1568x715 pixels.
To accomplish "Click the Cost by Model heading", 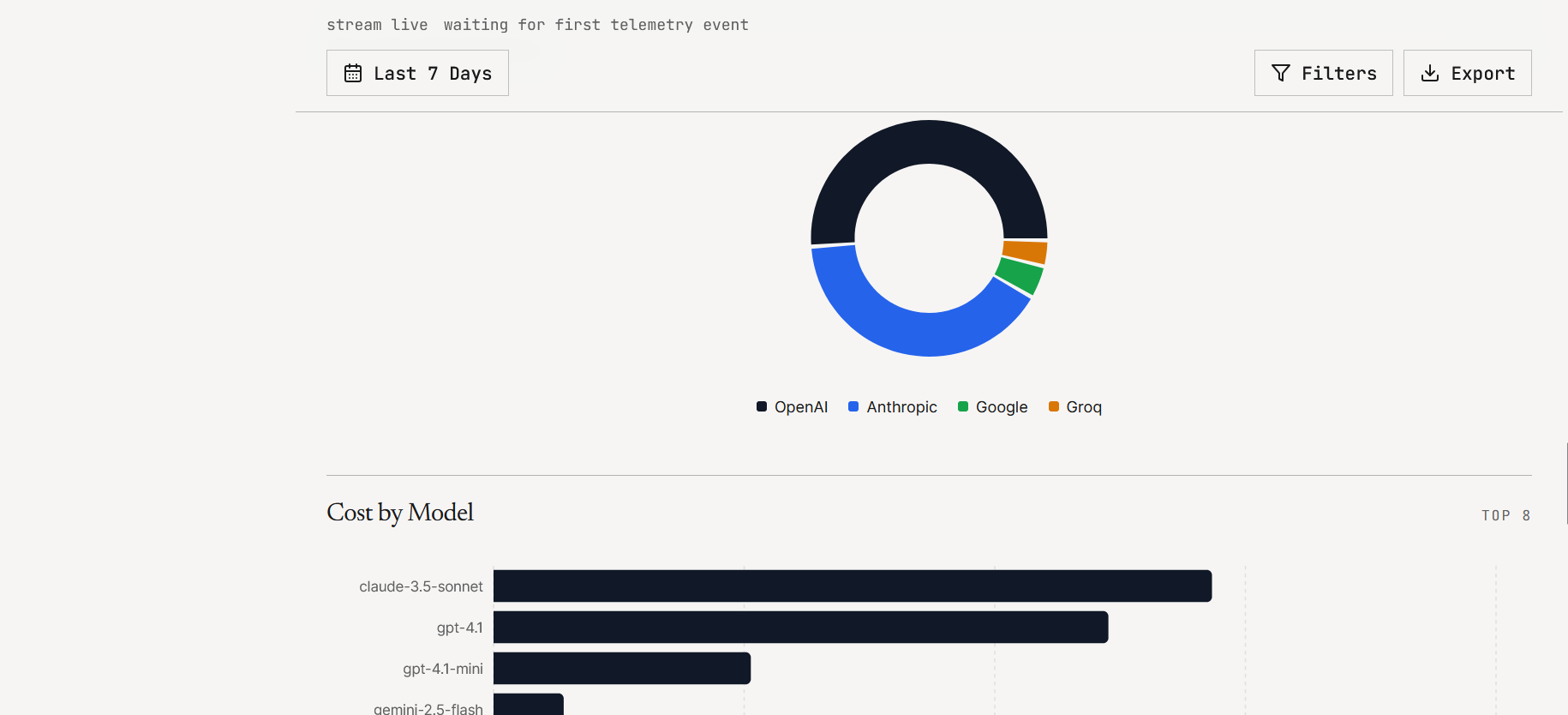I will click(x=400, y=513).
